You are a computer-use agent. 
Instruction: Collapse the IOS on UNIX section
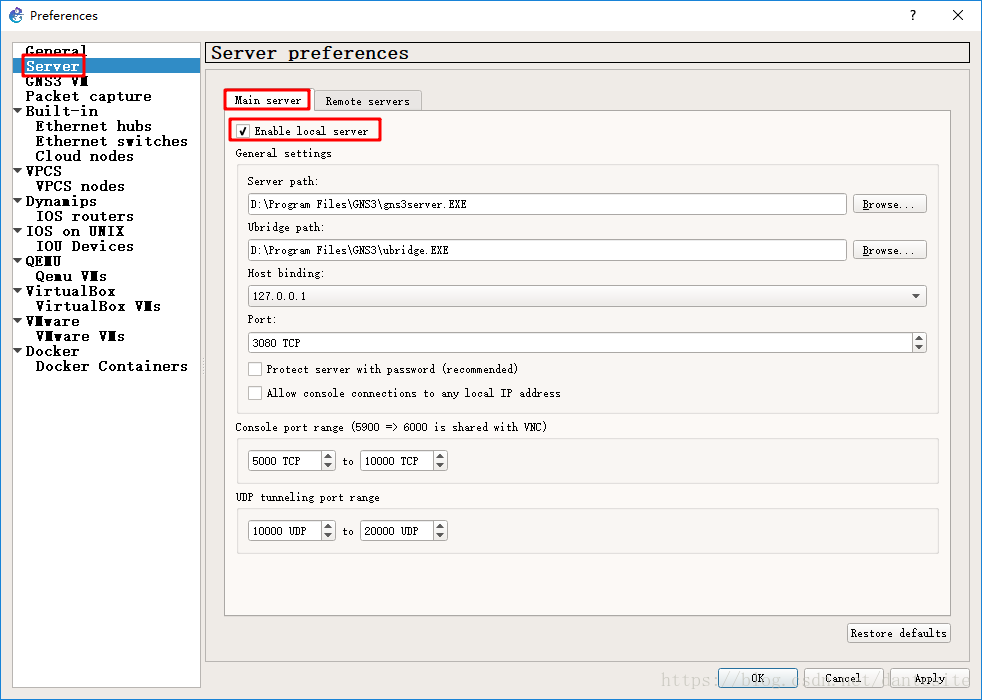(18, 231)
